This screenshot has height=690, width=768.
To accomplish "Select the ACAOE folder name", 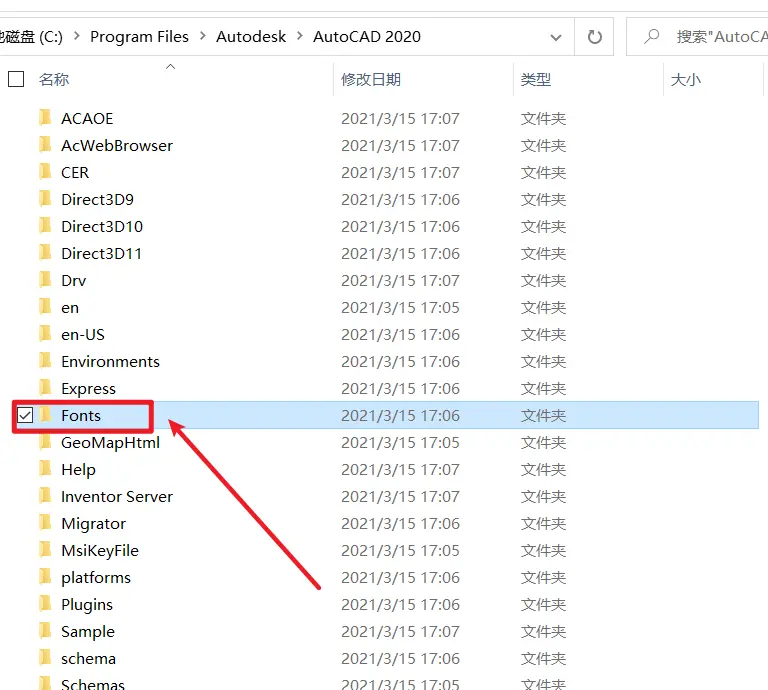I will click(x=87, y=119).
